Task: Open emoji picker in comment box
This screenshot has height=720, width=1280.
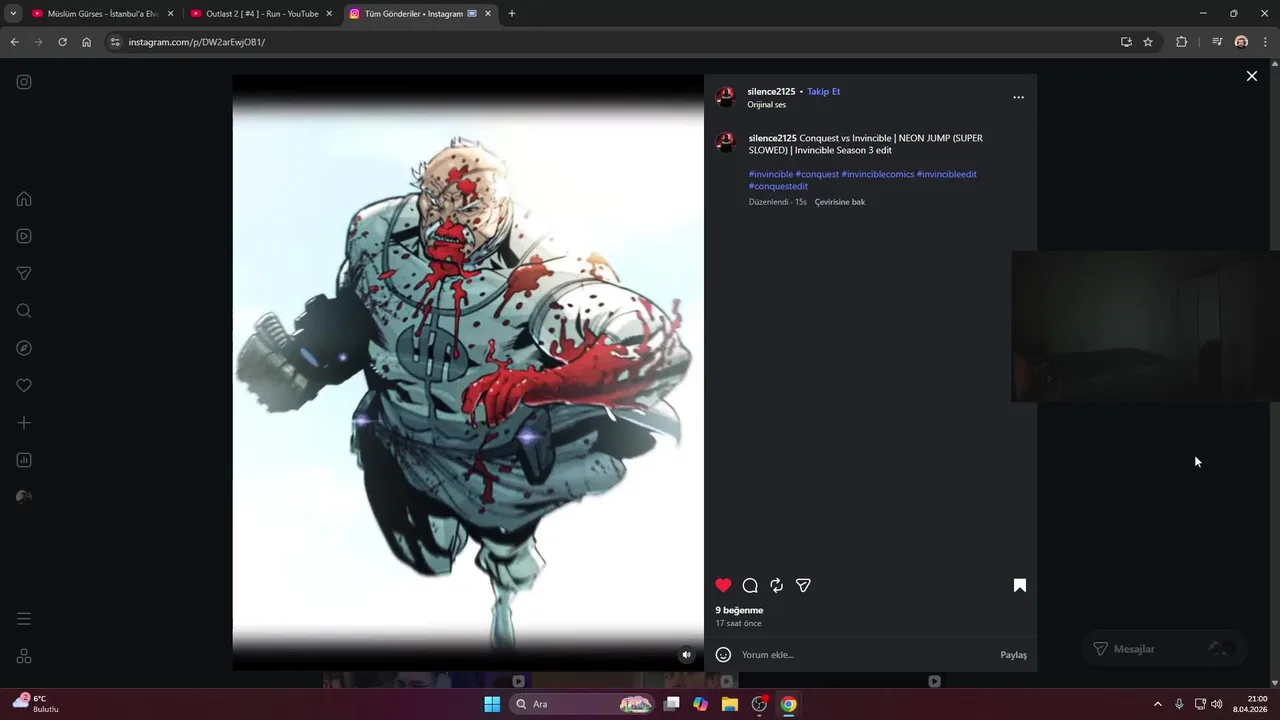Action: click(x=723, y=654)
